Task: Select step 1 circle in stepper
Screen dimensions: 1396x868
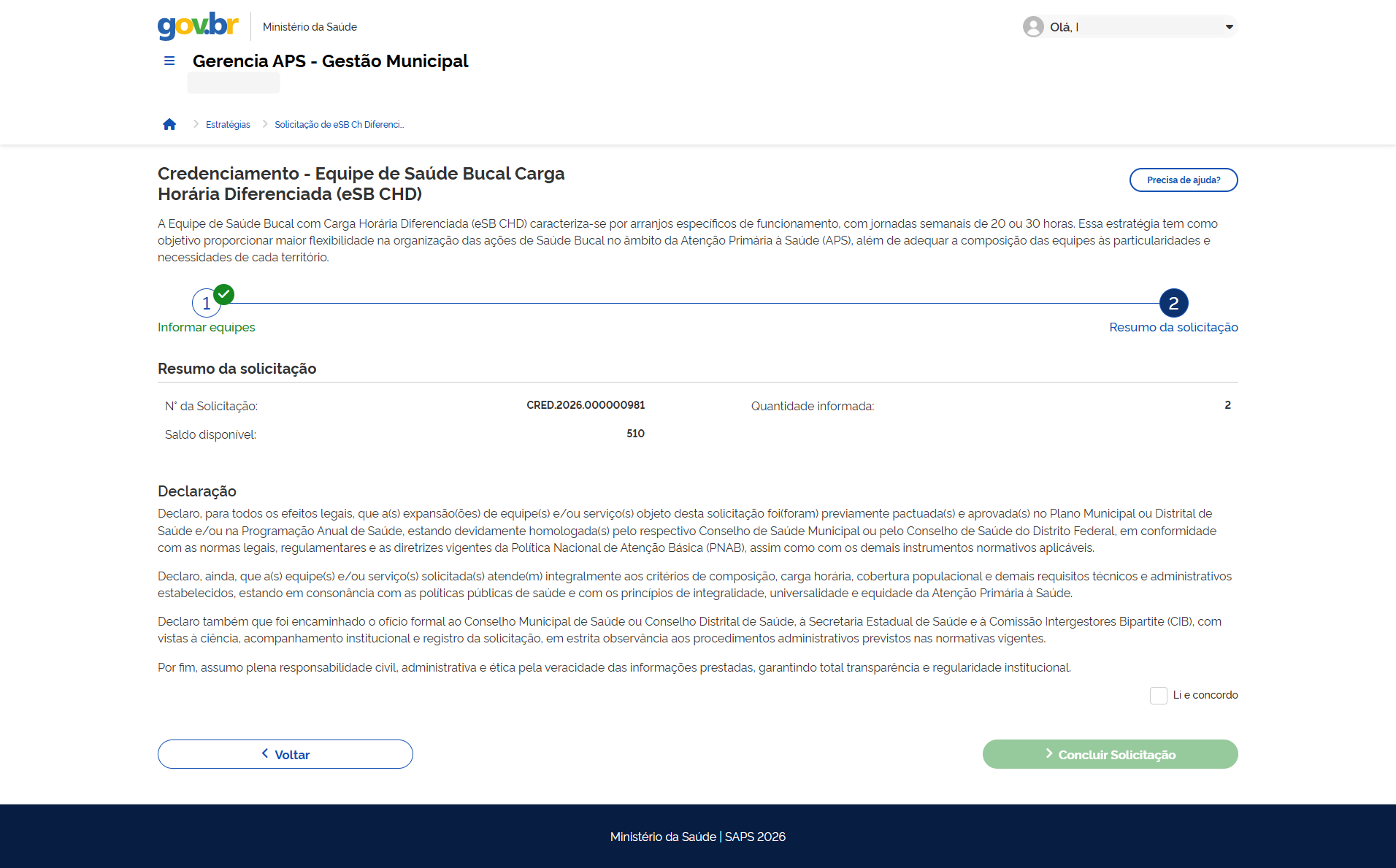Action: pyautogui.click(x=206, y=304)
